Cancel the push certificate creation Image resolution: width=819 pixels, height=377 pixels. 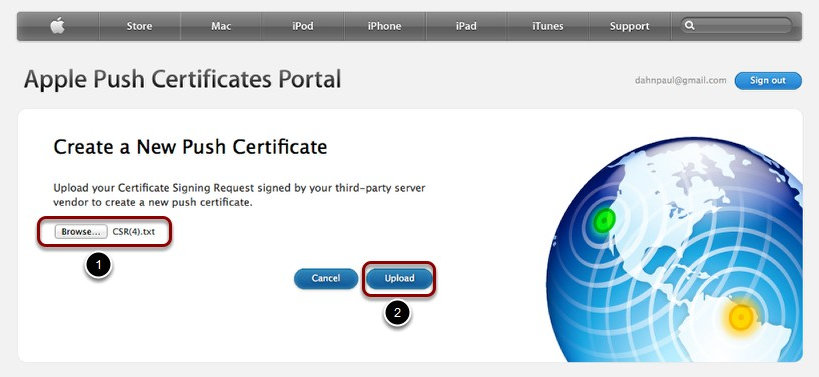(326, 278)
